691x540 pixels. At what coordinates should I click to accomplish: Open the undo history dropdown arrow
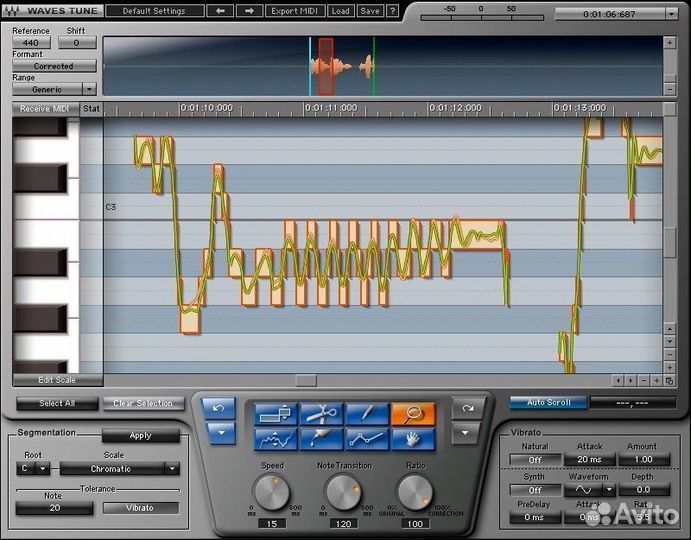[x=220, y=433]
